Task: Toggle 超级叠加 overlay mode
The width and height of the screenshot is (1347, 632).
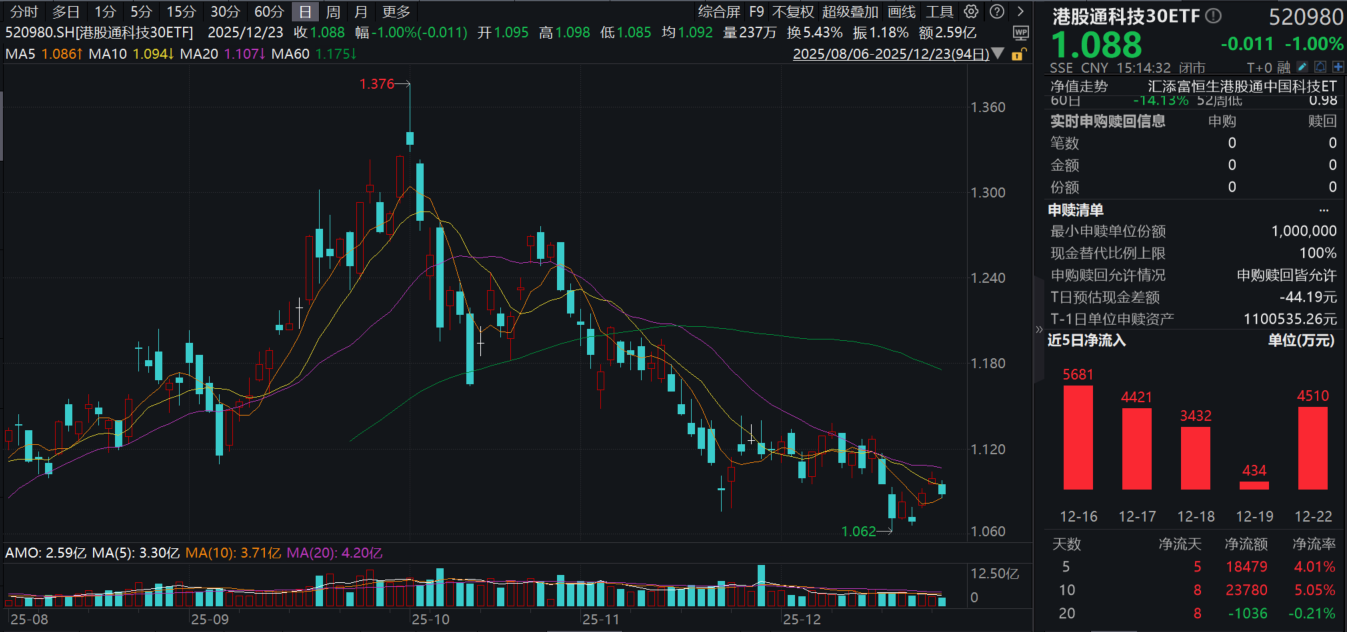Action: pos(852,13)
